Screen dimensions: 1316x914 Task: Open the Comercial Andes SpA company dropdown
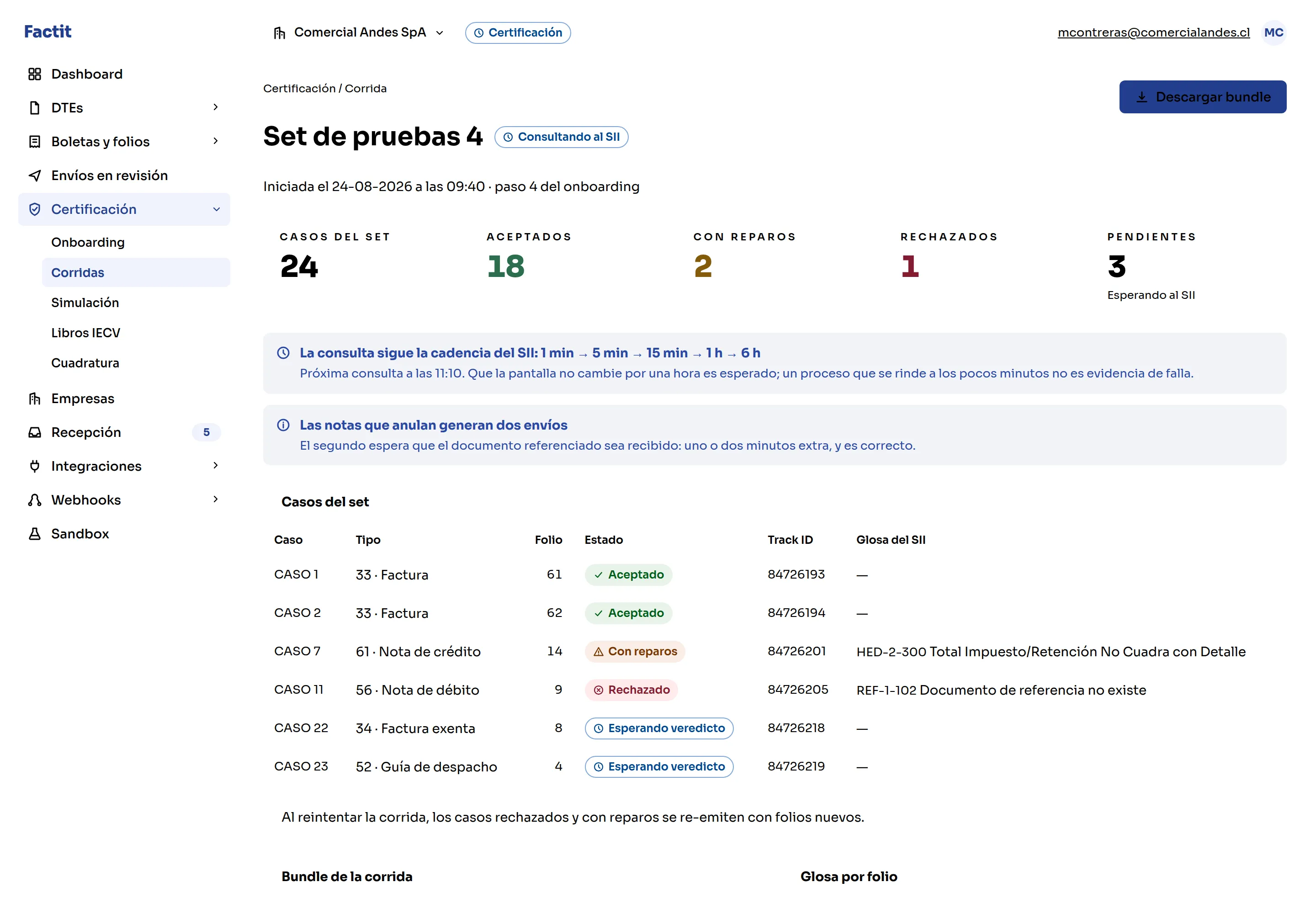359,32
